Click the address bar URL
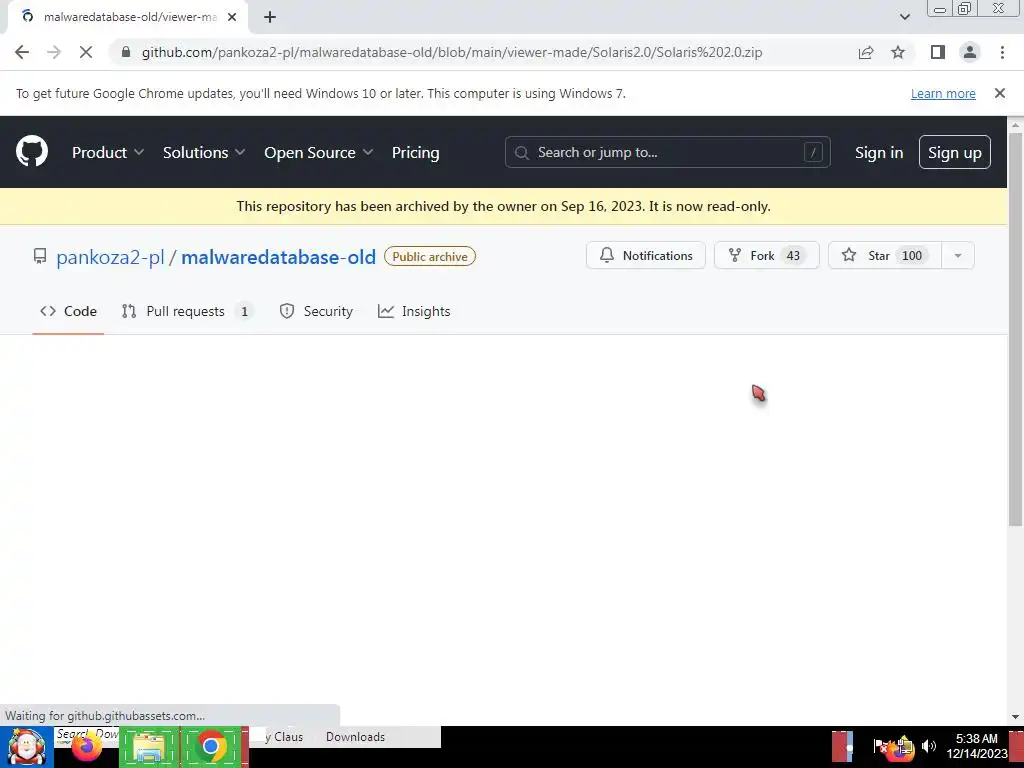Viewport: 1024px width, 768px height. (452, 52)
